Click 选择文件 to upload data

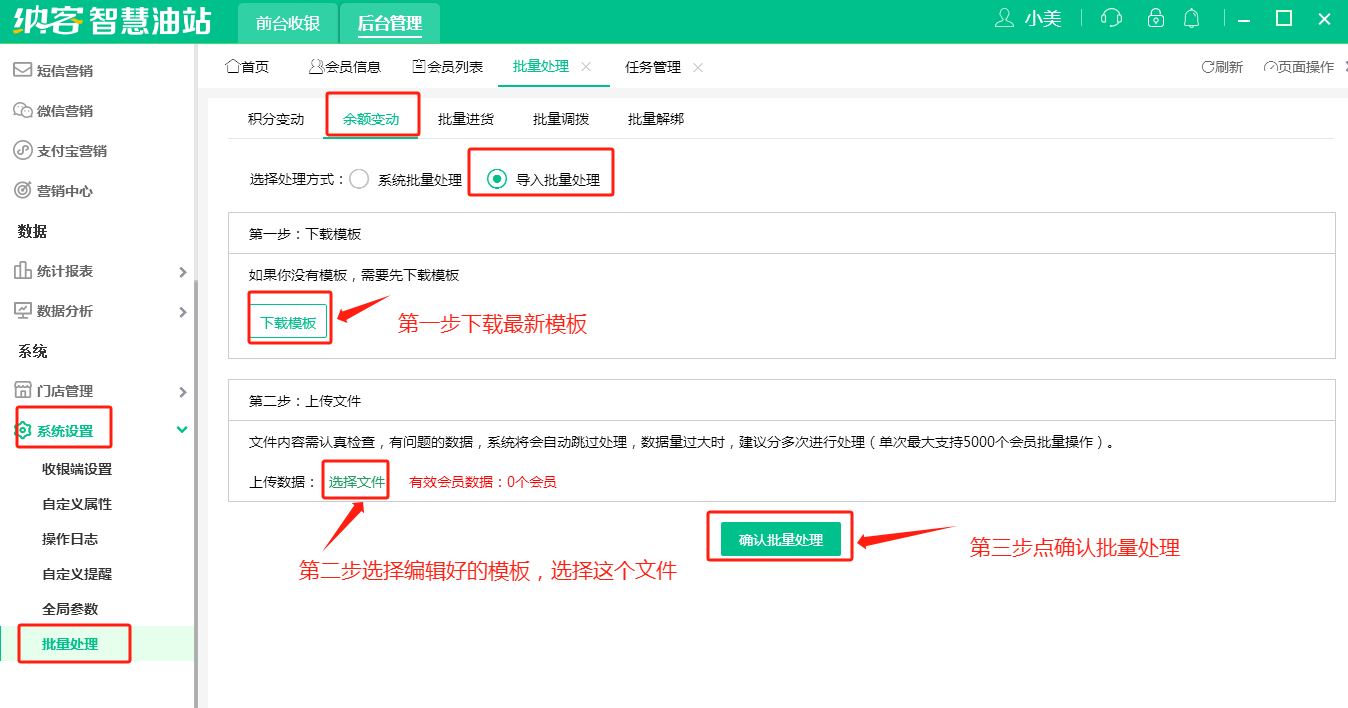click(357, 482)
